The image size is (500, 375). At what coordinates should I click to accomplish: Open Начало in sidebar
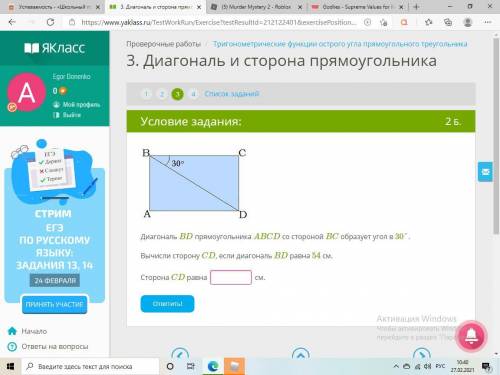34,331
